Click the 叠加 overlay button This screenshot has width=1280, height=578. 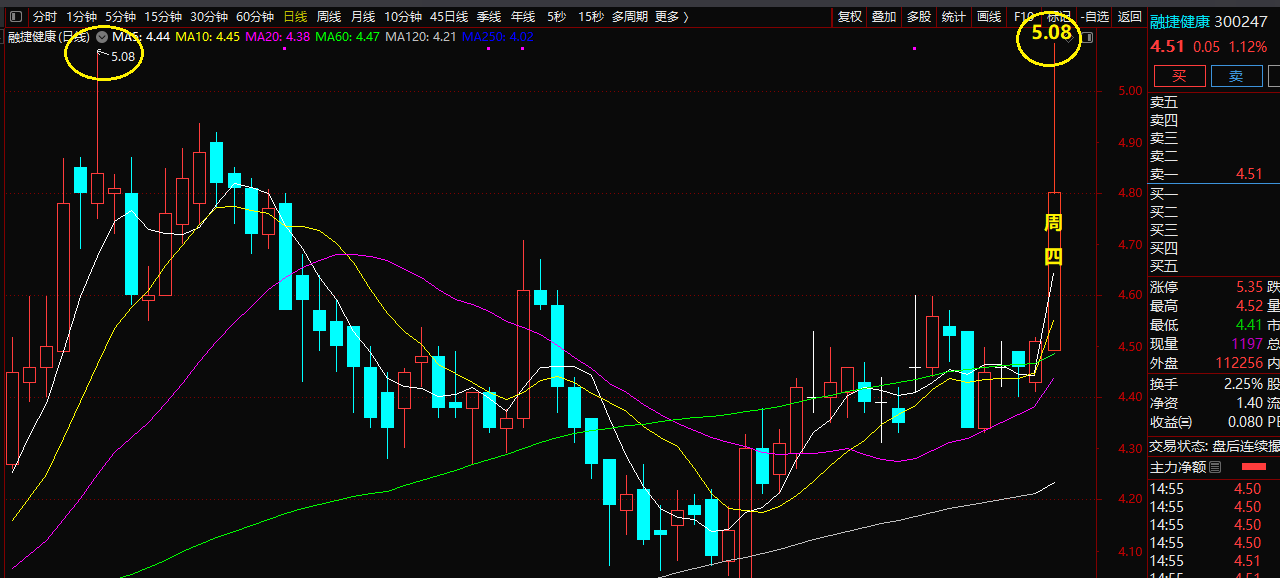(884, 17)
